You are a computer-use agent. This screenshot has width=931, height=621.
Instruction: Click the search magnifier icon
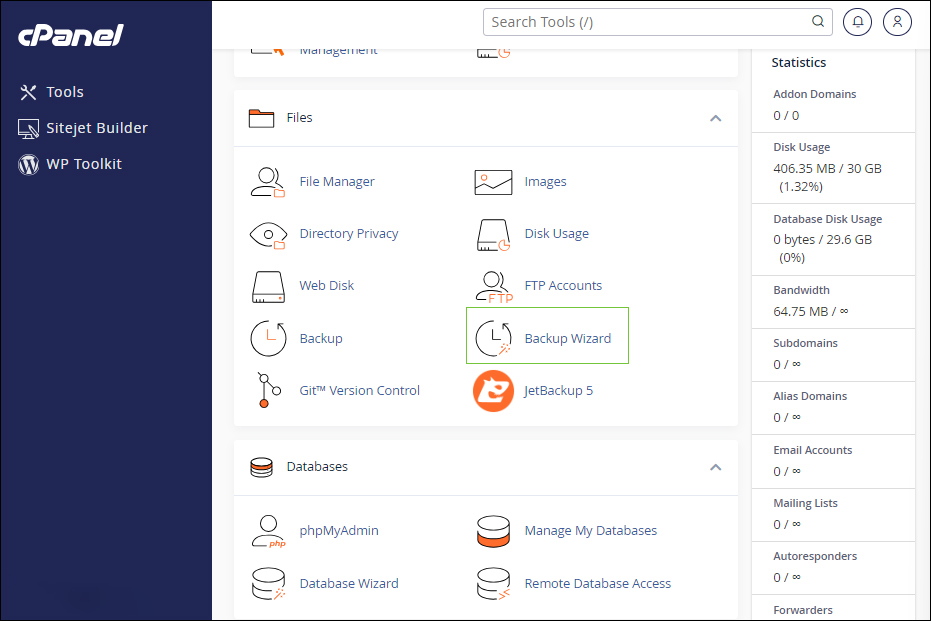818,21
